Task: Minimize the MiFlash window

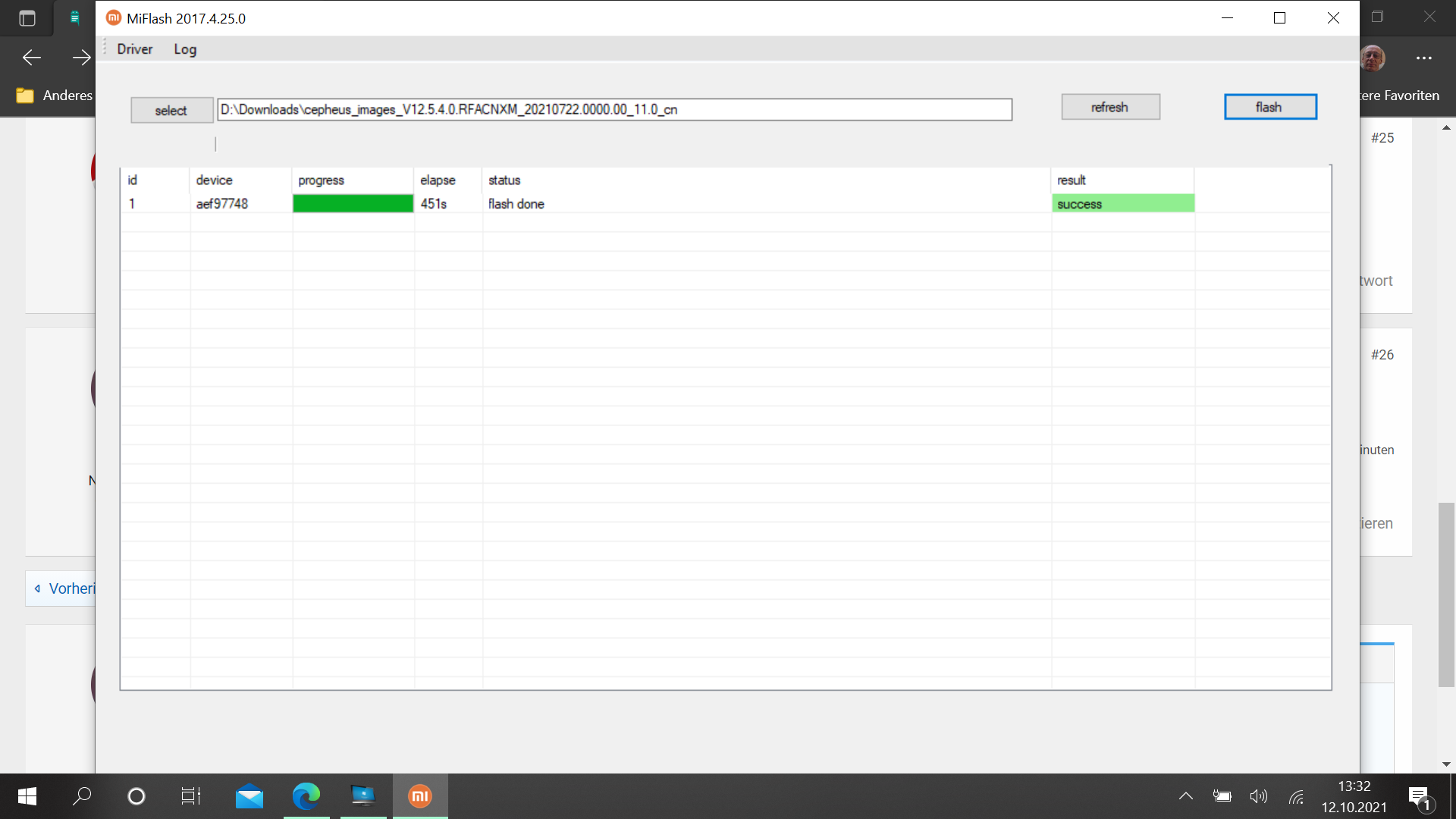Action: (1228, 17)
